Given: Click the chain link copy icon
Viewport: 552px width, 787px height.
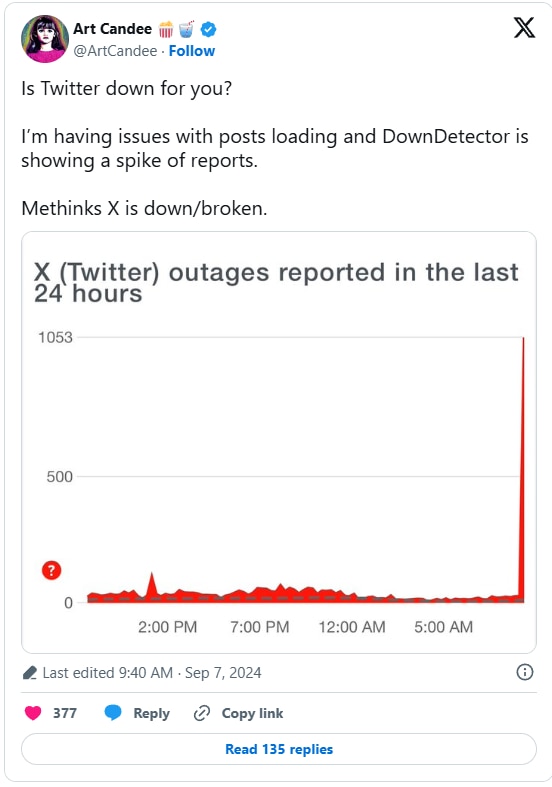Looking at the screenshot, I should [x=202, y=713].
